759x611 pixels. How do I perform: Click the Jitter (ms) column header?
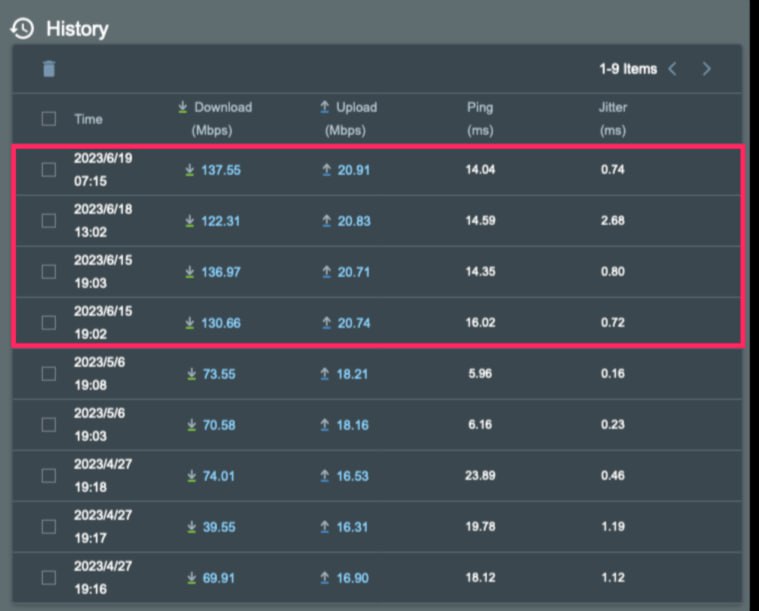tap(613, 119)
